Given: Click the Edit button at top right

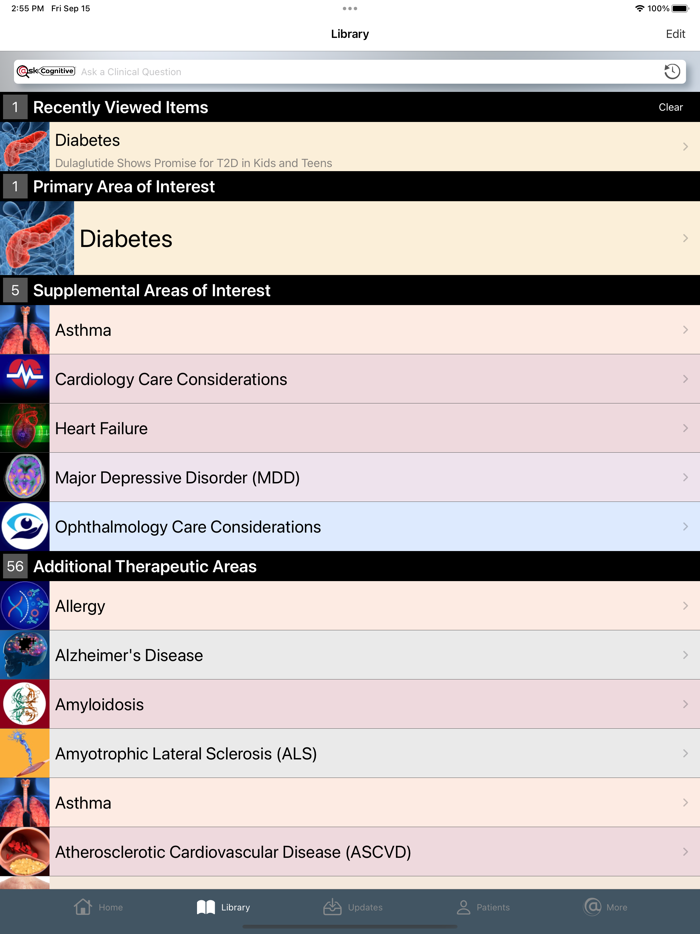Looking at the screenshot, I should 675,33.
